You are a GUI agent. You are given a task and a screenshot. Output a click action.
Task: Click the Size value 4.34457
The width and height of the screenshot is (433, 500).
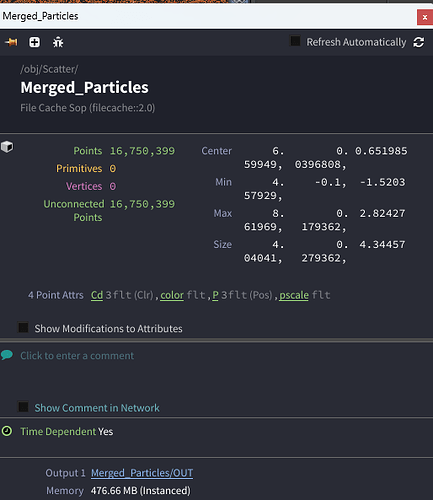tap(382, 244)
